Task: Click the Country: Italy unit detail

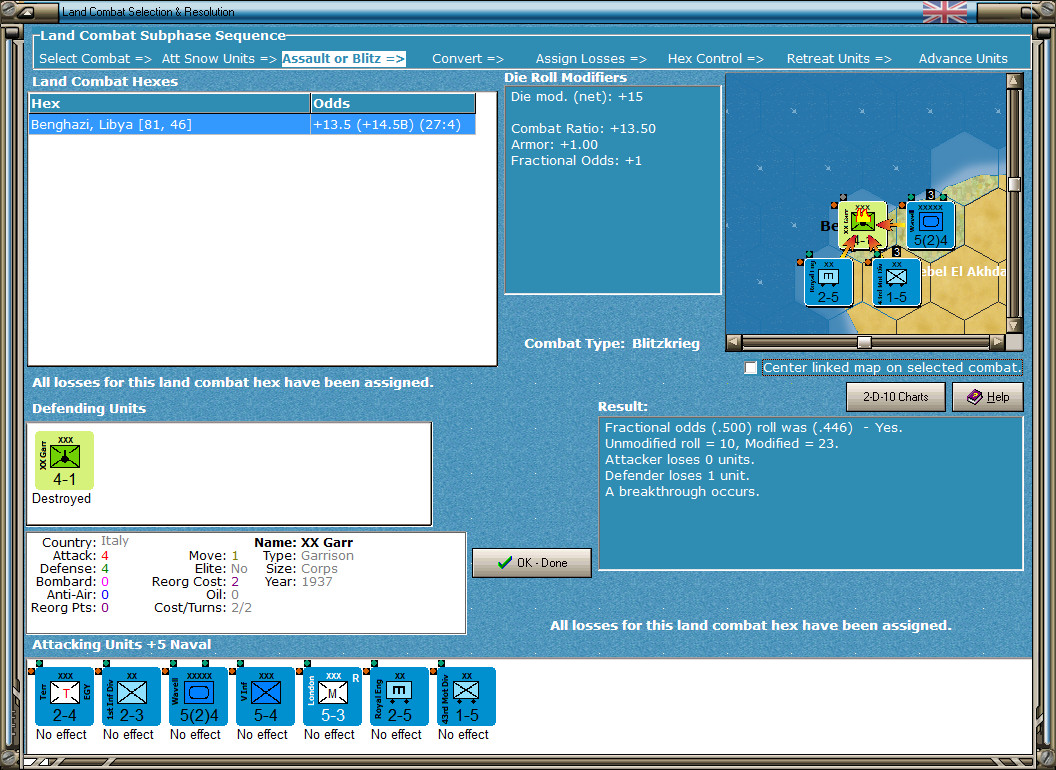Action: (86, 542)
